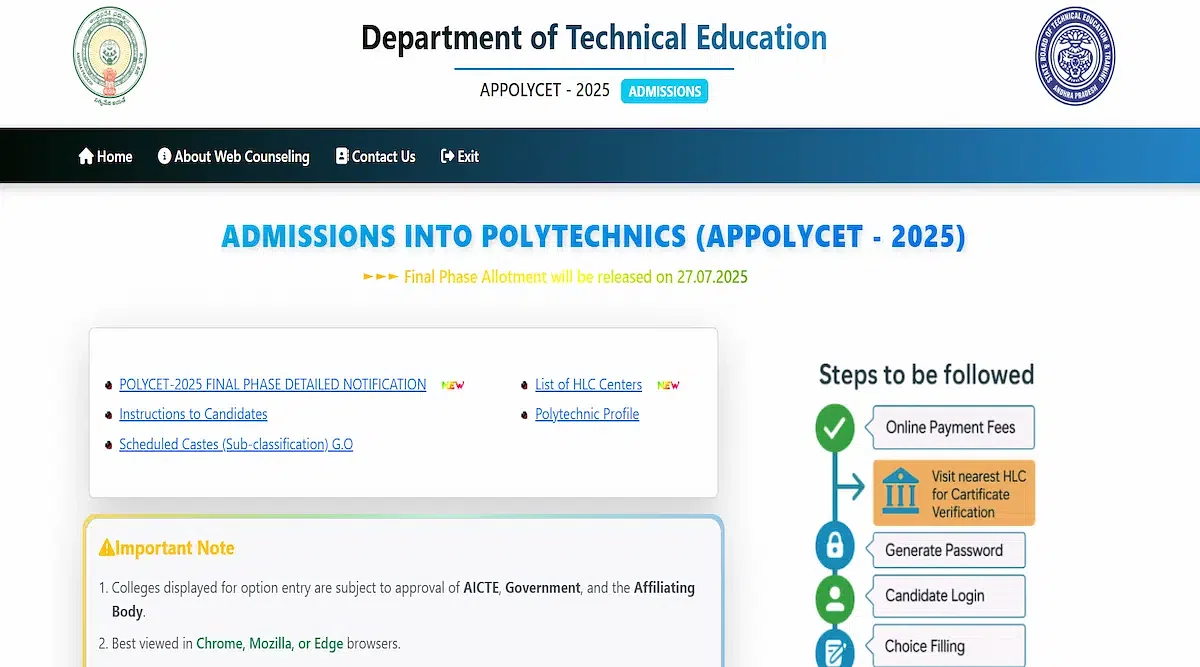Click the blue pencil Choice Filling icon
1200x667 pixels.
(x=834, y=647)
